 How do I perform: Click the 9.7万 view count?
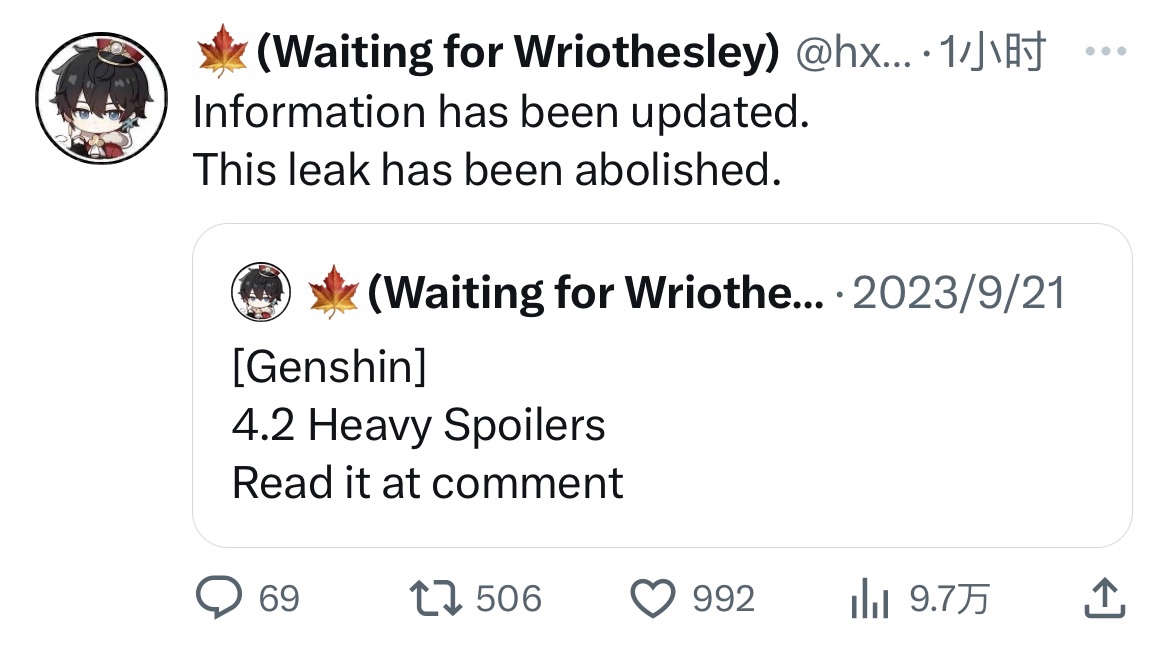pos(949,599)
